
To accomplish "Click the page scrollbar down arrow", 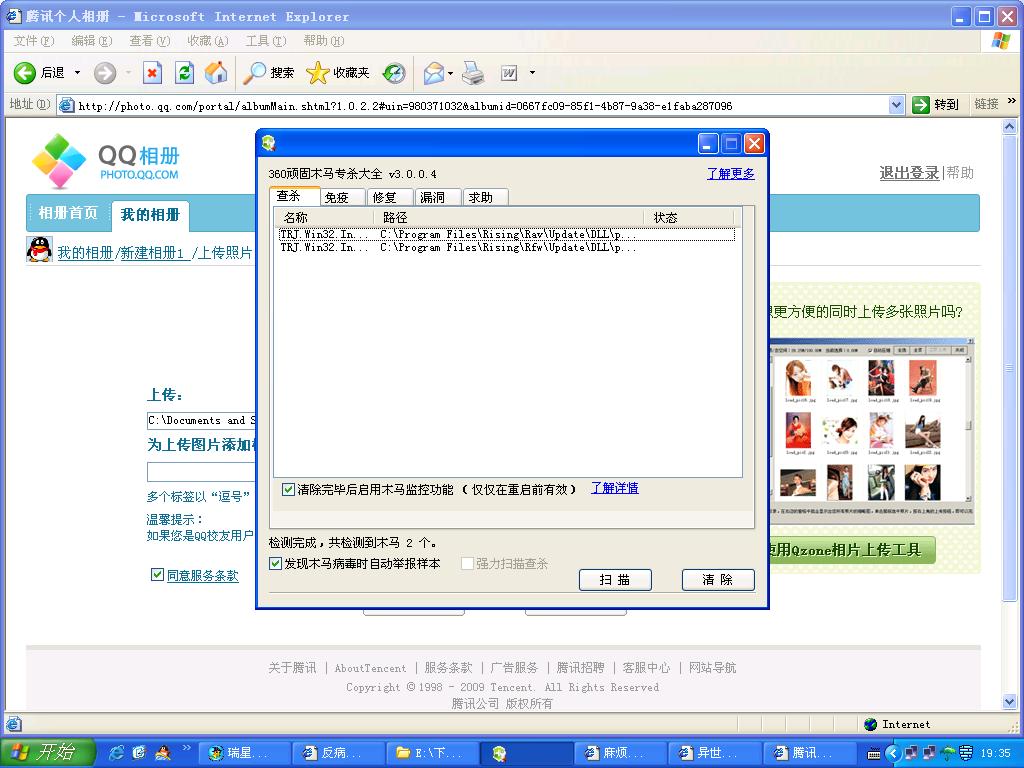I will [1010, 702].
